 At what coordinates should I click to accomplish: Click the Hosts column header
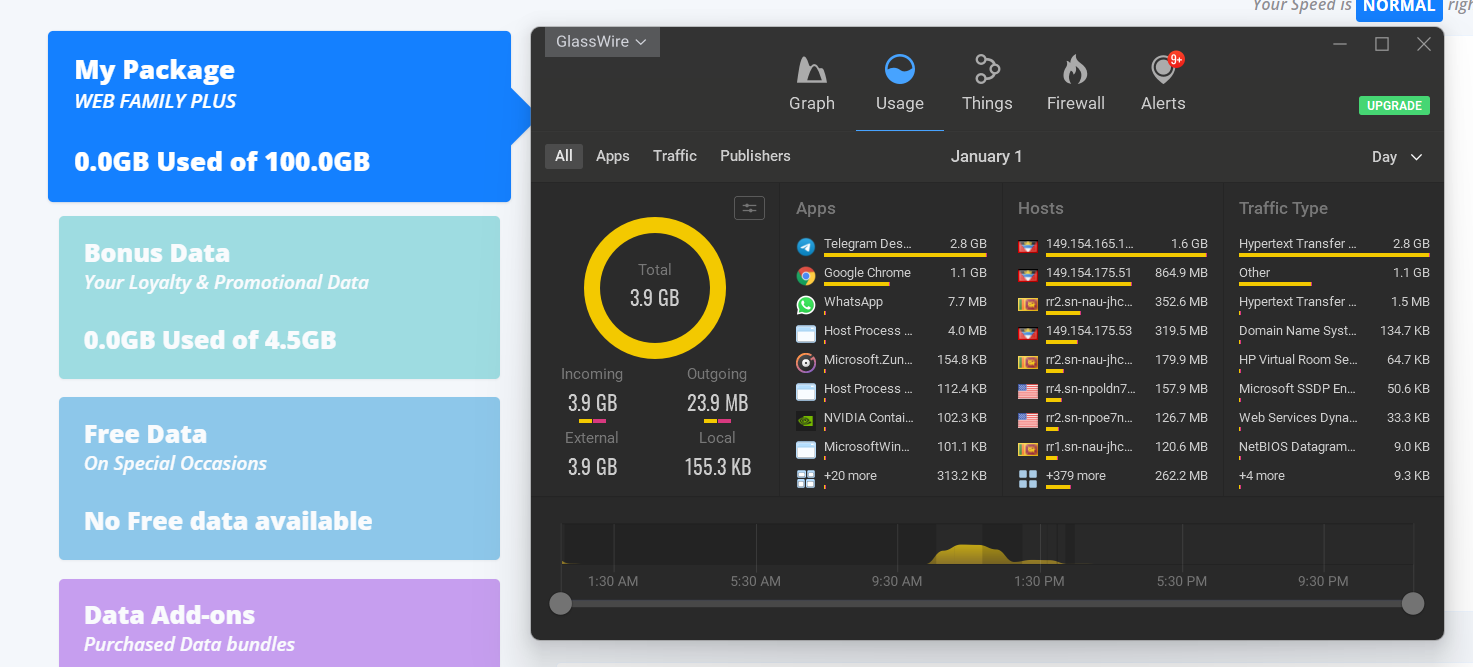1040,208
